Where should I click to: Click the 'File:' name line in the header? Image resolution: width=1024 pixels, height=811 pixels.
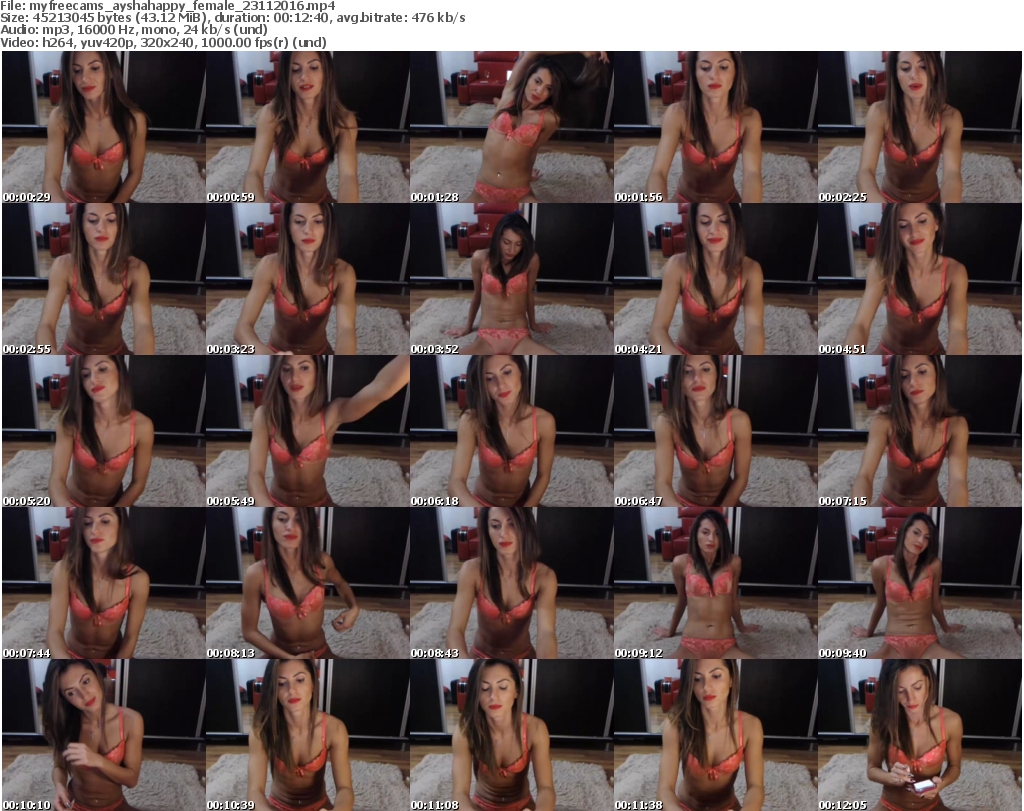point(168,6)
